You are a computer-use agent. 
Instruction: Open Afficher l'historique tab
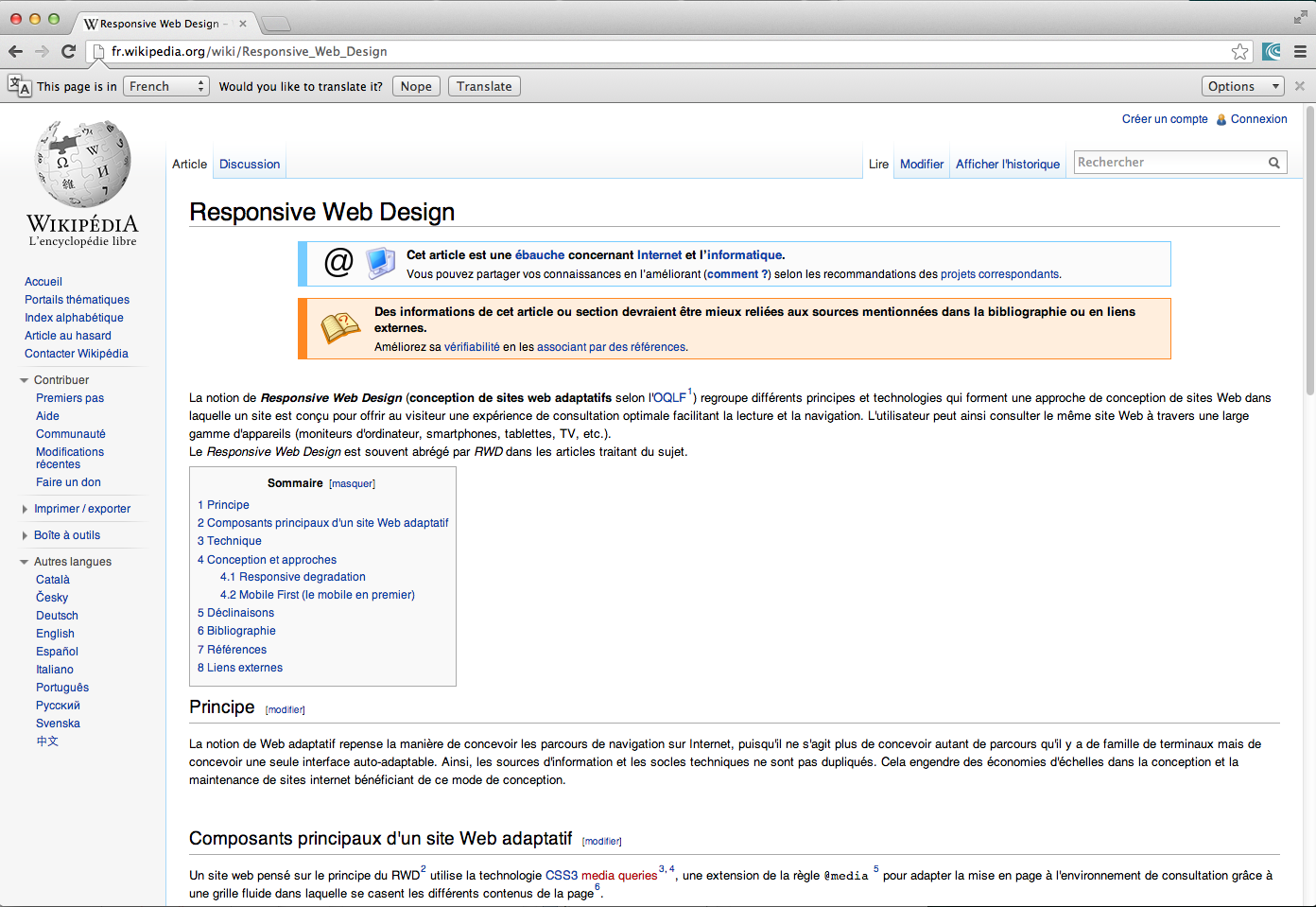(1008, 164)
